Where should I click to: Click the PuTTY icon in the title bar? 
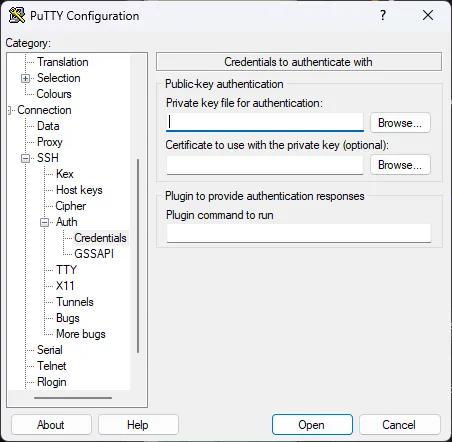point(17,15)
